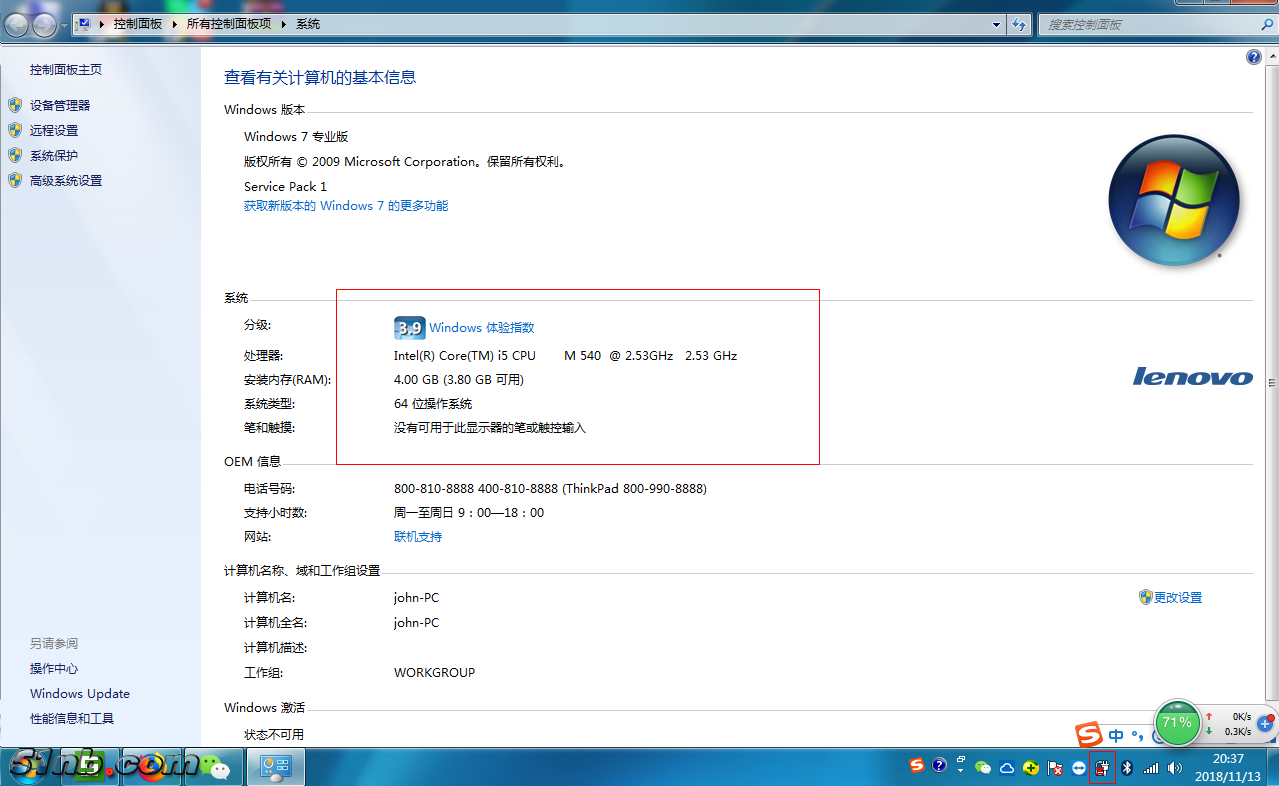The height and width of the screenshot is (786, 1279).
Task: Select 高级系统设置 in the left sidebar
Action: (x=66, y=181)
